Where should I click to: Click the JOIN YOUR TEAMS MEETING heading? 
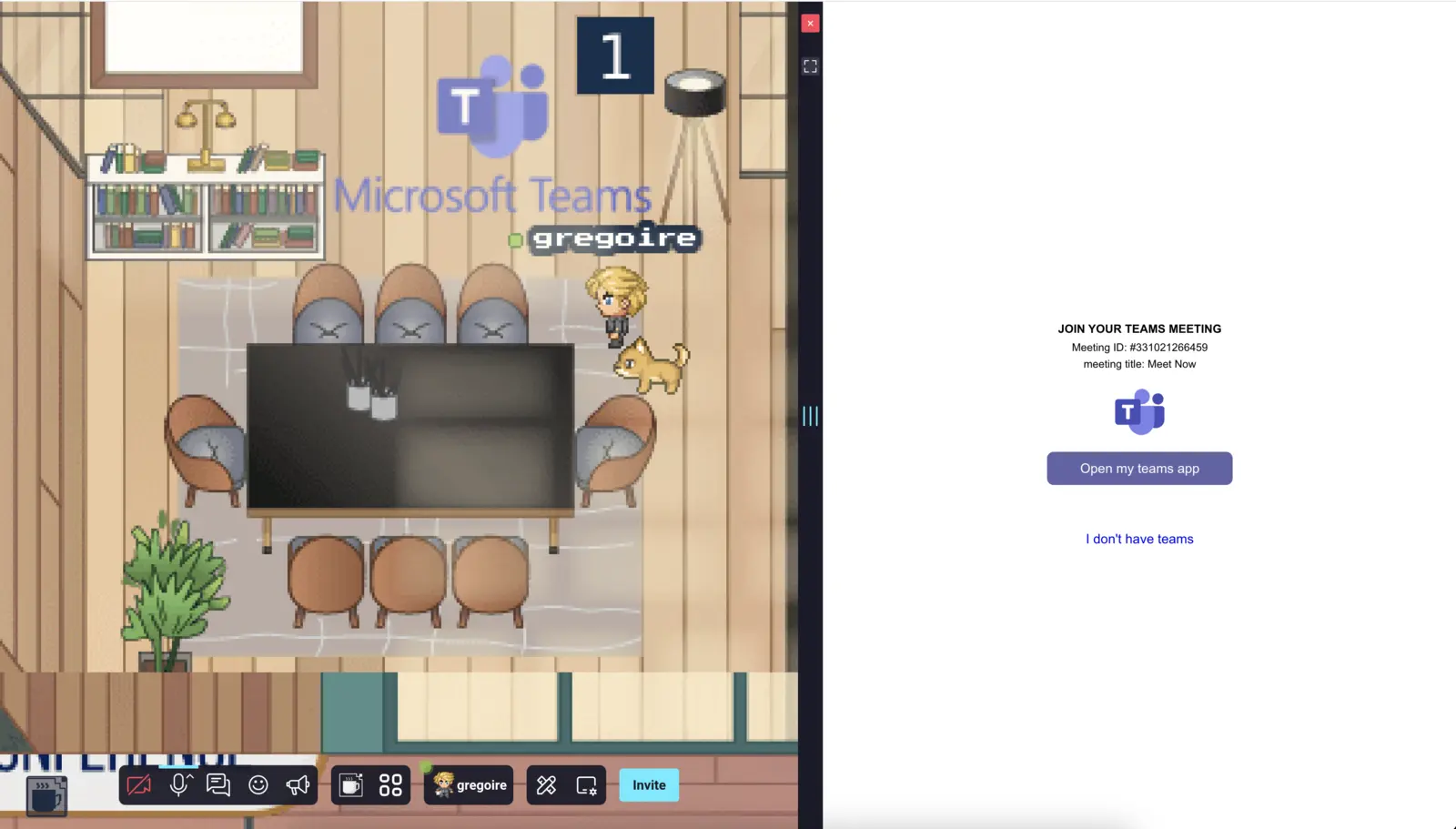(x=1139, y=329)
